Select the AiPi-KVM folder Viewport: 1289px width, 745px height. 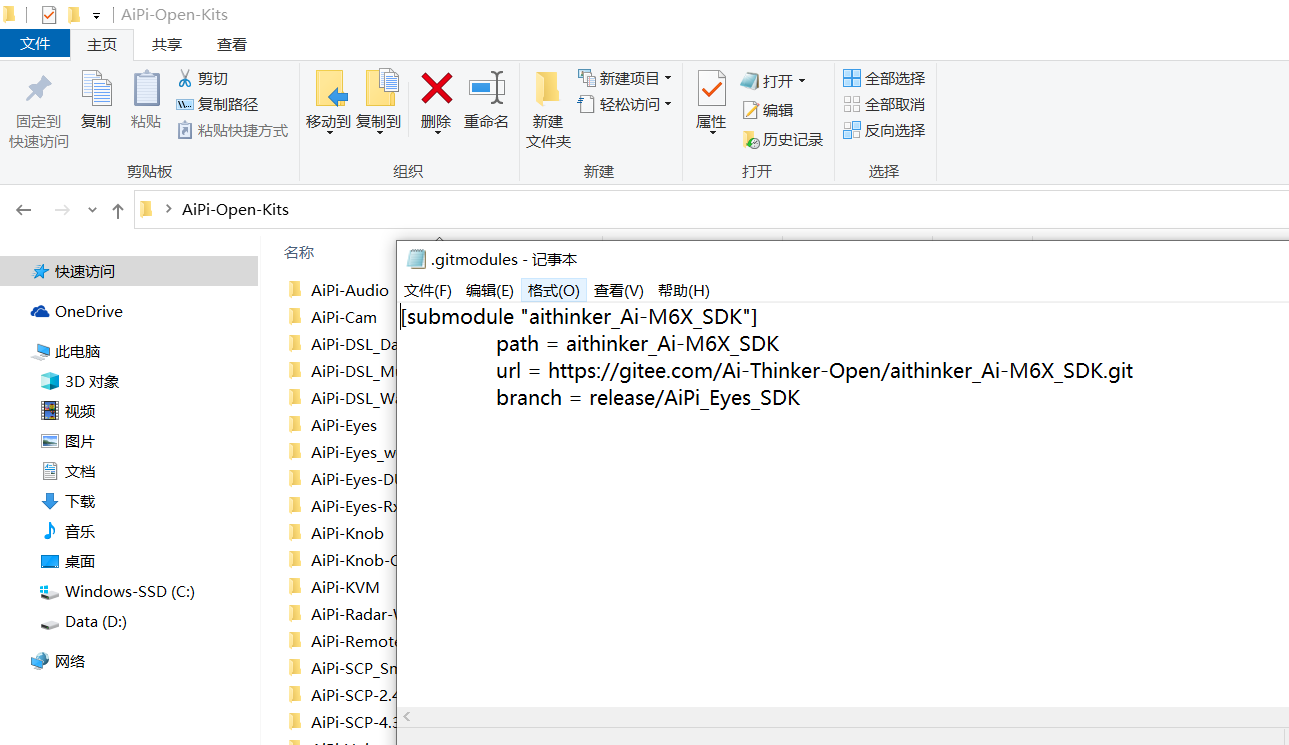[x=335, y=587]
